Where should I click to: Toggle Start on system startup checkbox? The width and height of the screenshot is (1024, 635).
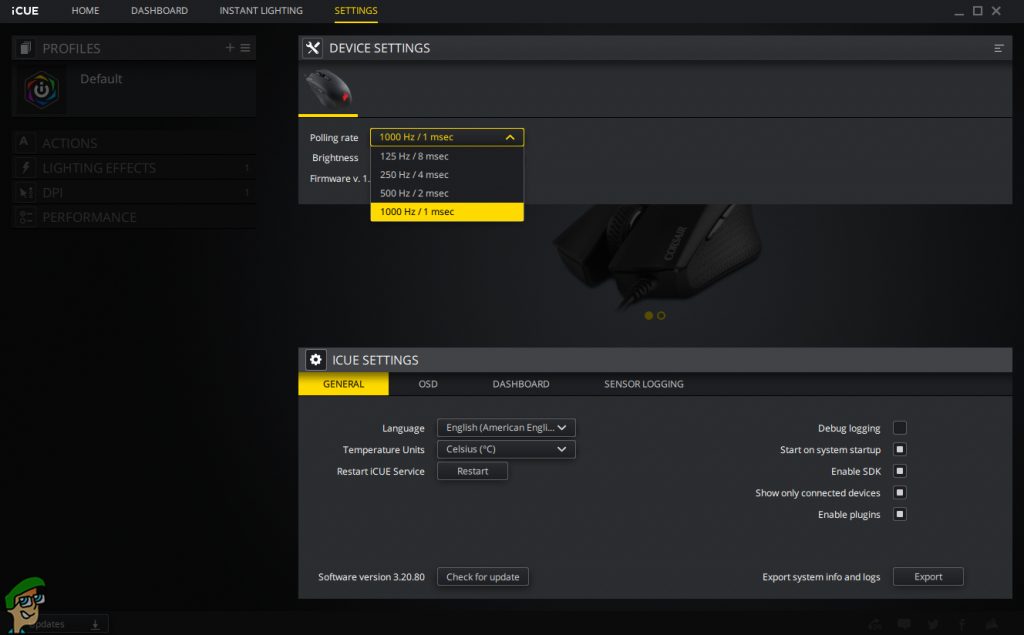900,450
